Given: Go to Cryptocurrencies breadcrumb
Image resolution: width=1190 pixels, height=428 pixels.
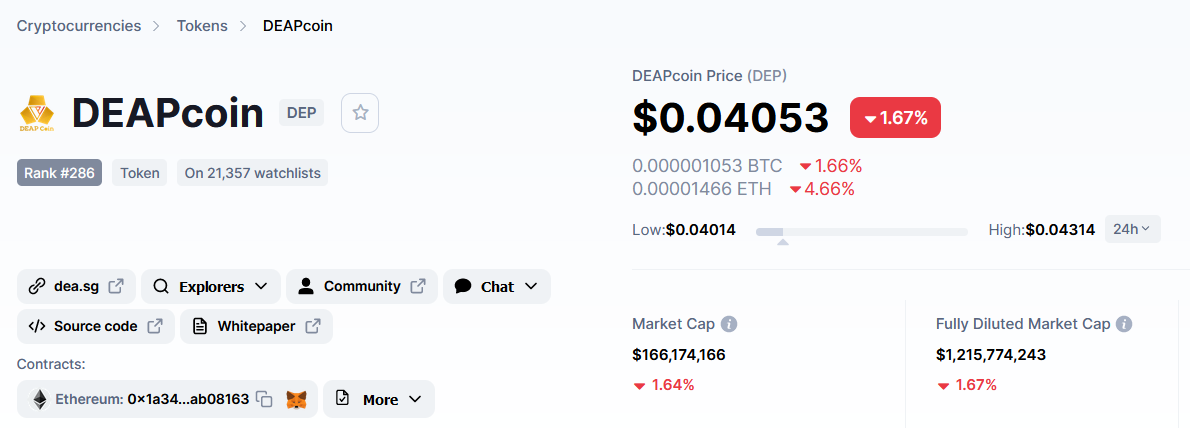Looking at the screenshot, I should tap(79, 26).
